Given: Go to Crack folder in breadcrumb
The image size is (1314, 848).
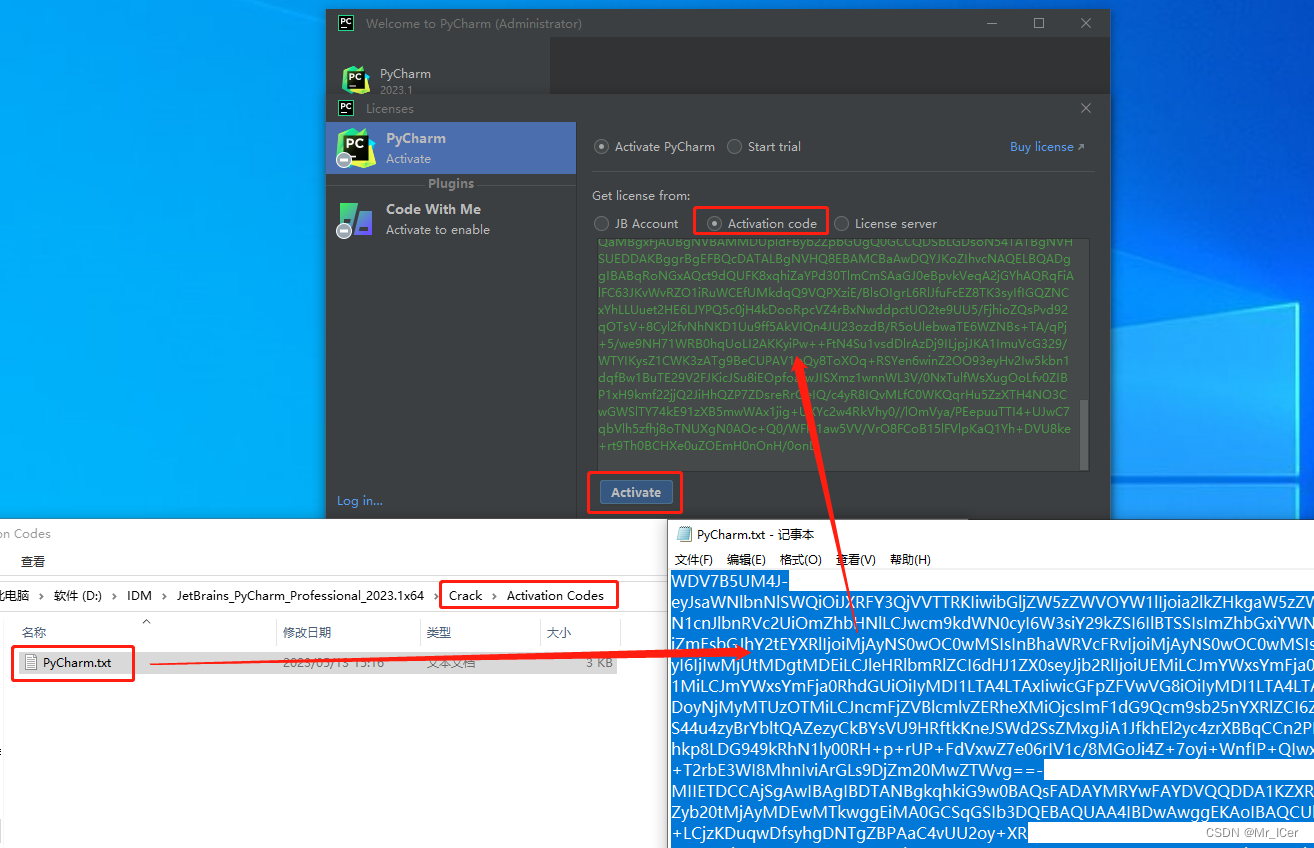Looking at the screenshot, I should coord(466,596).
